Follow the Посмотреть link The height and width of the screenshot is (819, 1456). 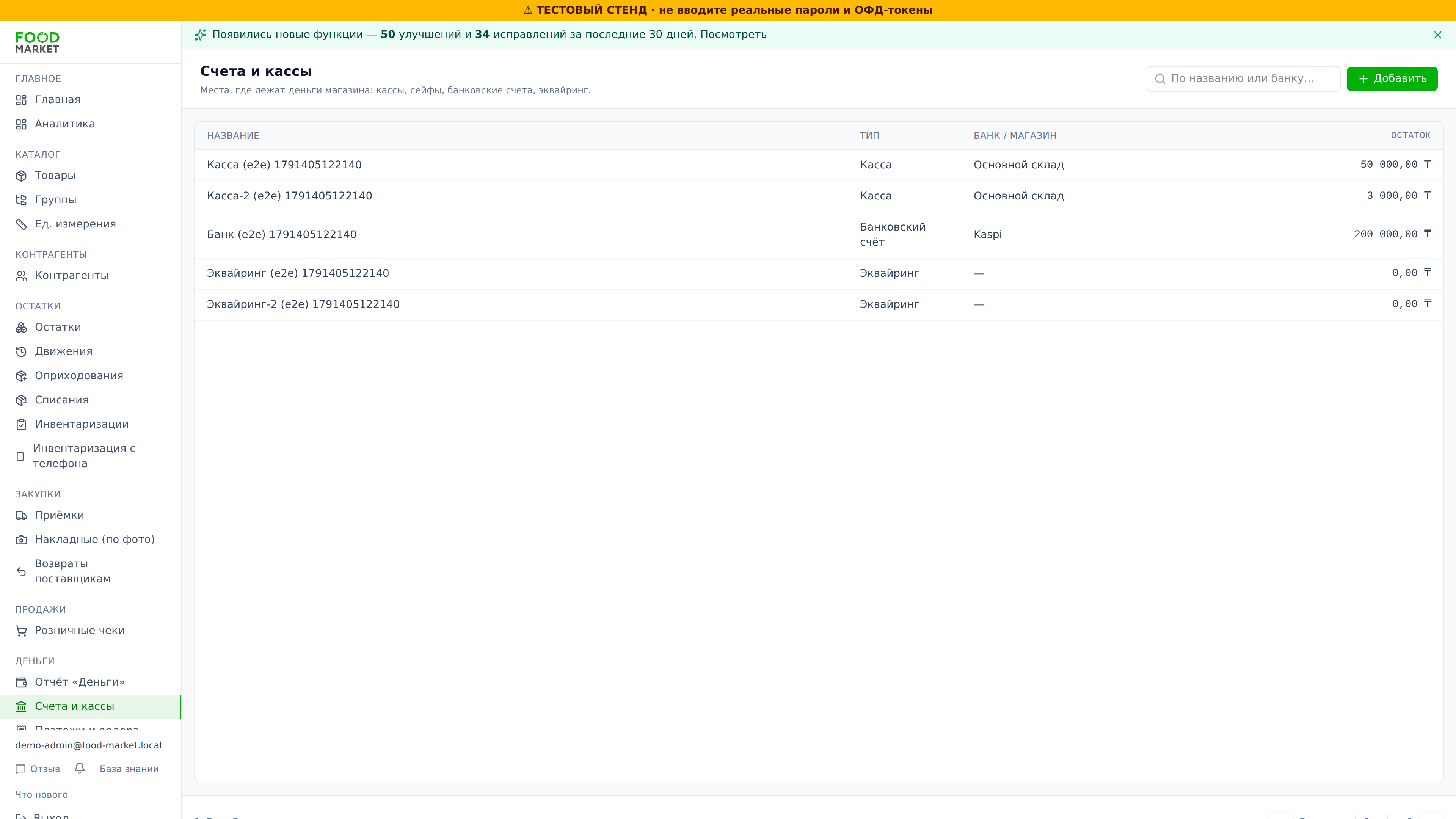coord(733,35)
